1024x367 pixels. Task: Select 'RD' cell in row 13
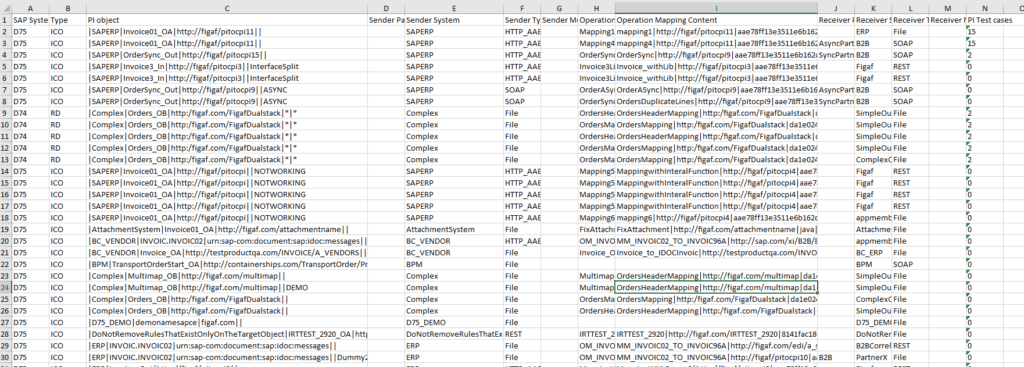(68, 159)
